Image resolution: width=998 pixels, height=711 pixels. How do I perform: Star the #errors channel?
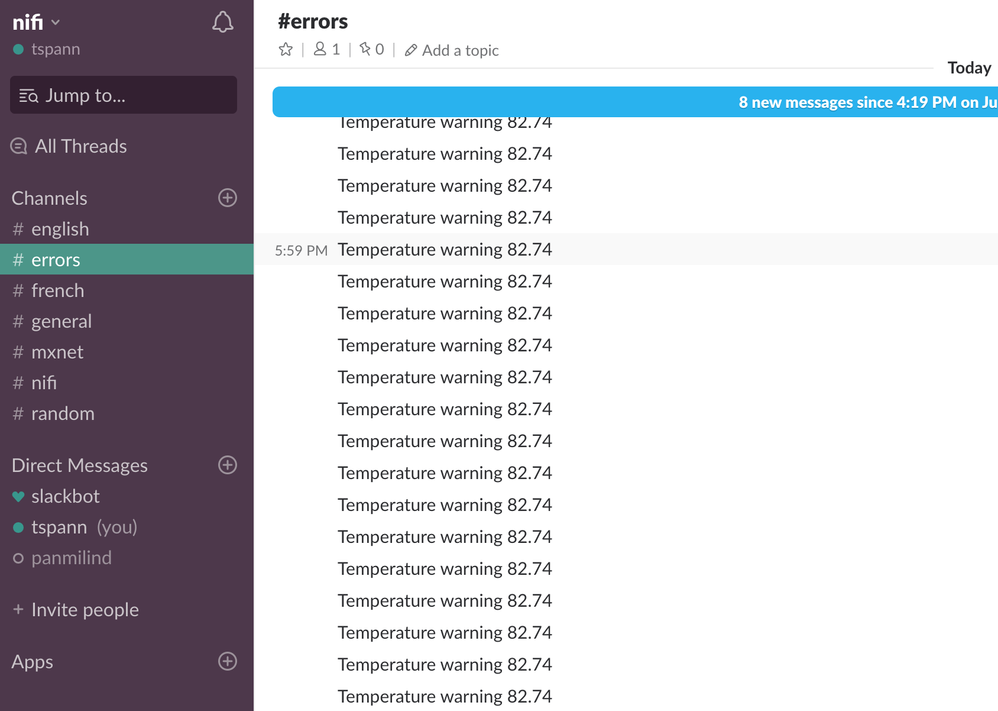point(286,50)
